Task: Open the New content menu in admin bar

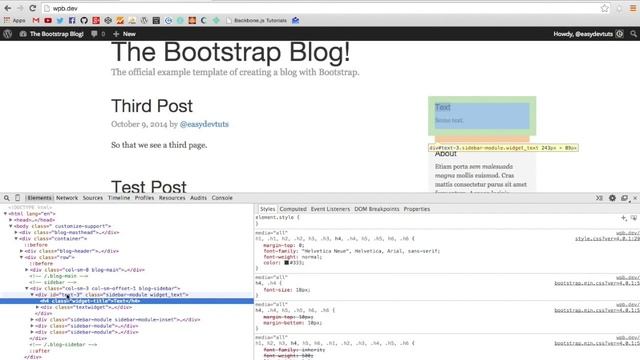Action: [124, 34]
